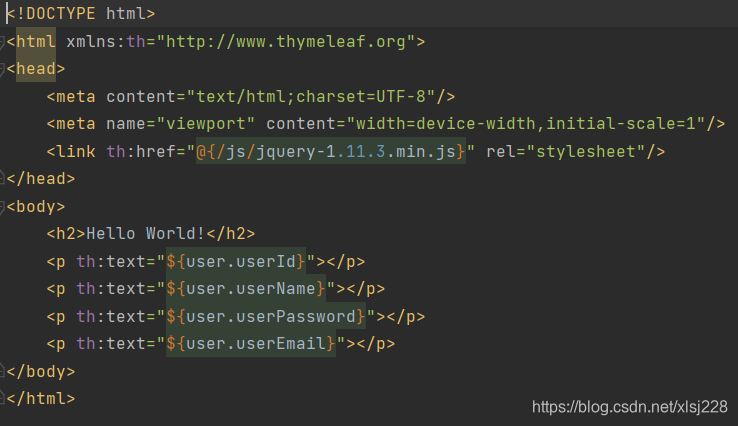Click the ${user.userPassword} expression
Viewport: 738px width, 426px height.
[x=266, y=316]
